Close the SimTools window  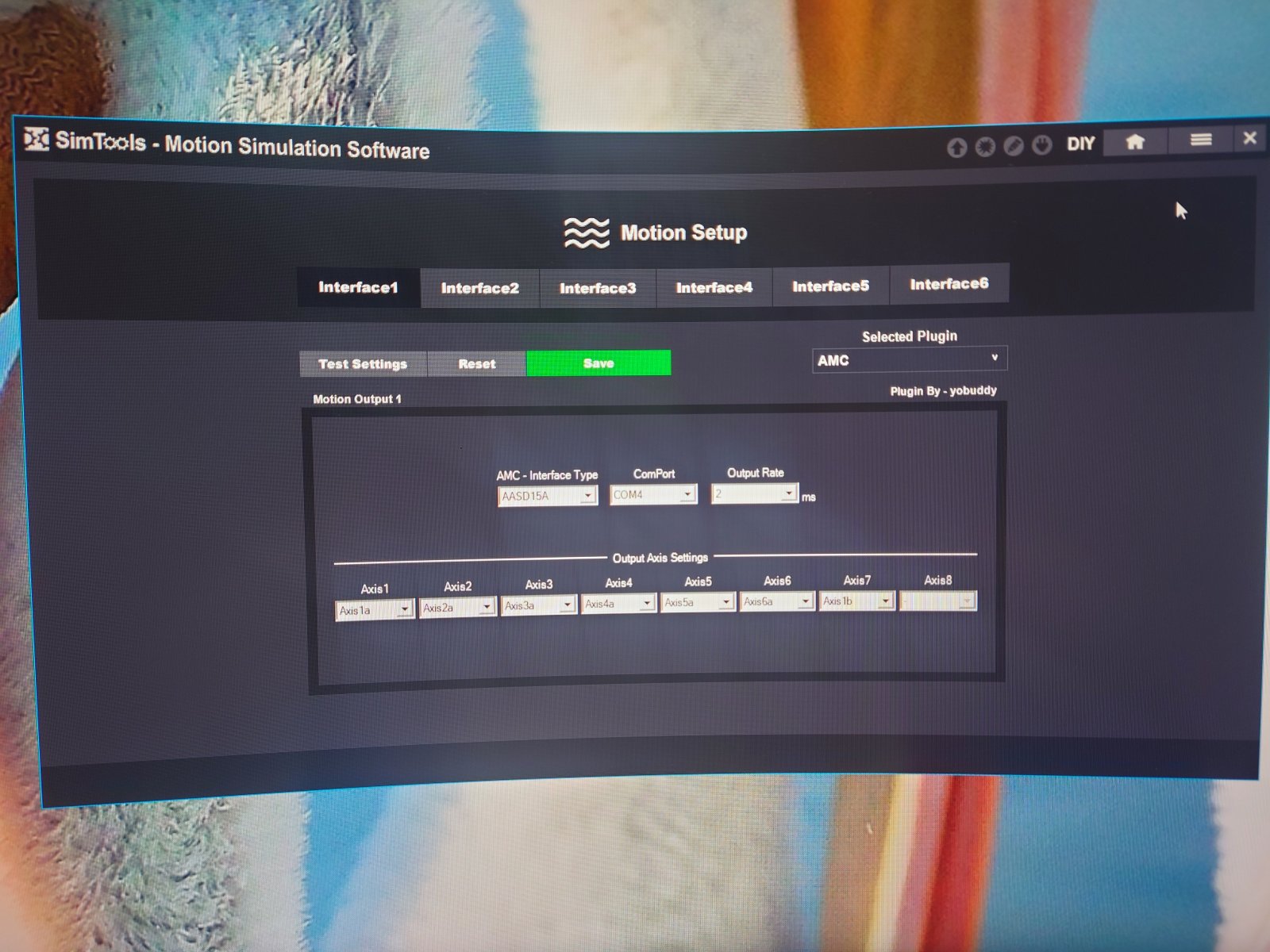[1250, 138]
